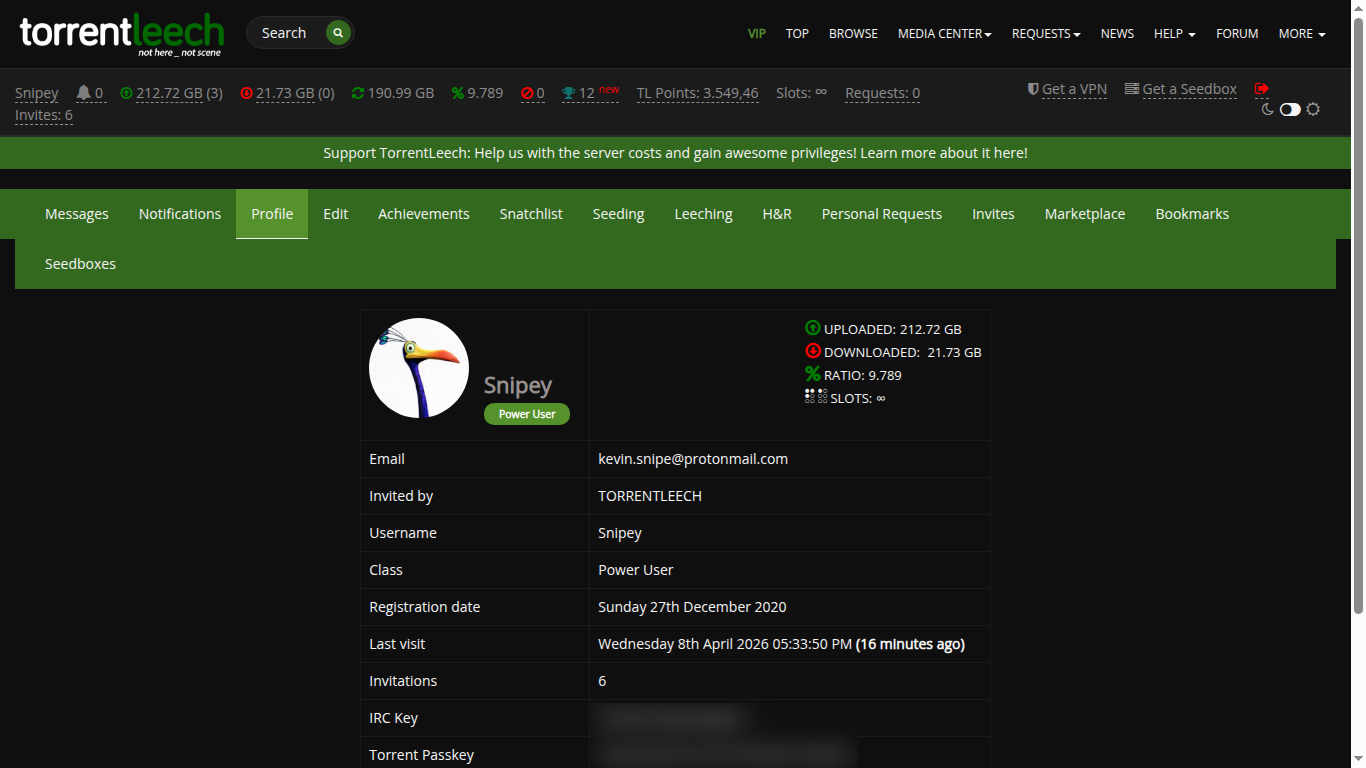Viewport: 1366px width, 768px height.
Task: Click the date Sunday 27th December 2020
Action: coord(692,607)
